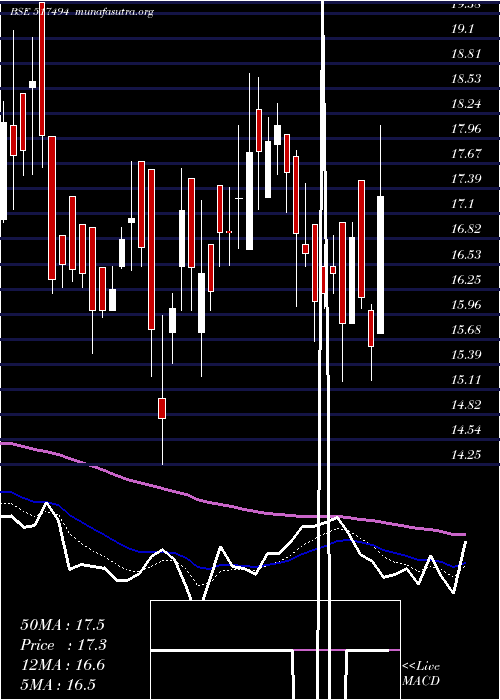The image size is (500, 700).
Task: Select the 15.68 price axis label
Action: 466,330
